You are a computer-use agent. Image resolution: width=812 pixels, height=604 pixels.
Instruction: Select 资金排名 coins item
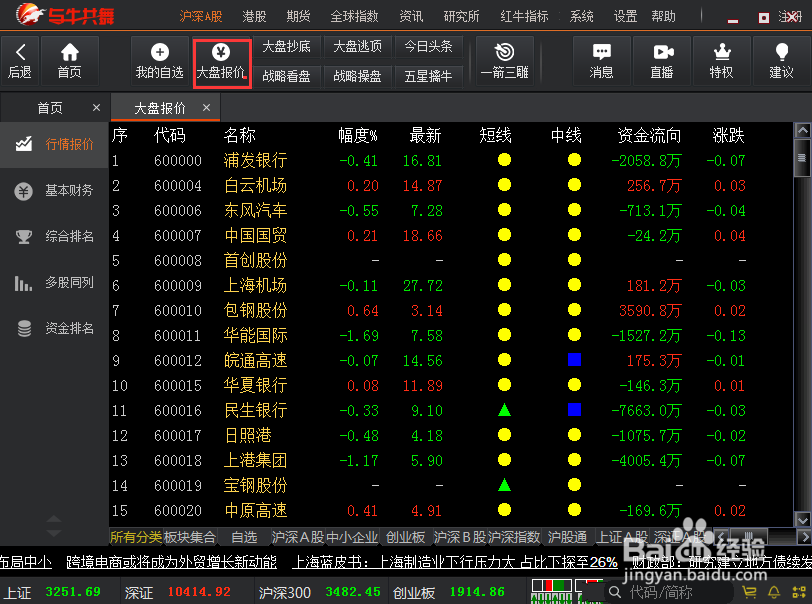pos(54,328)
